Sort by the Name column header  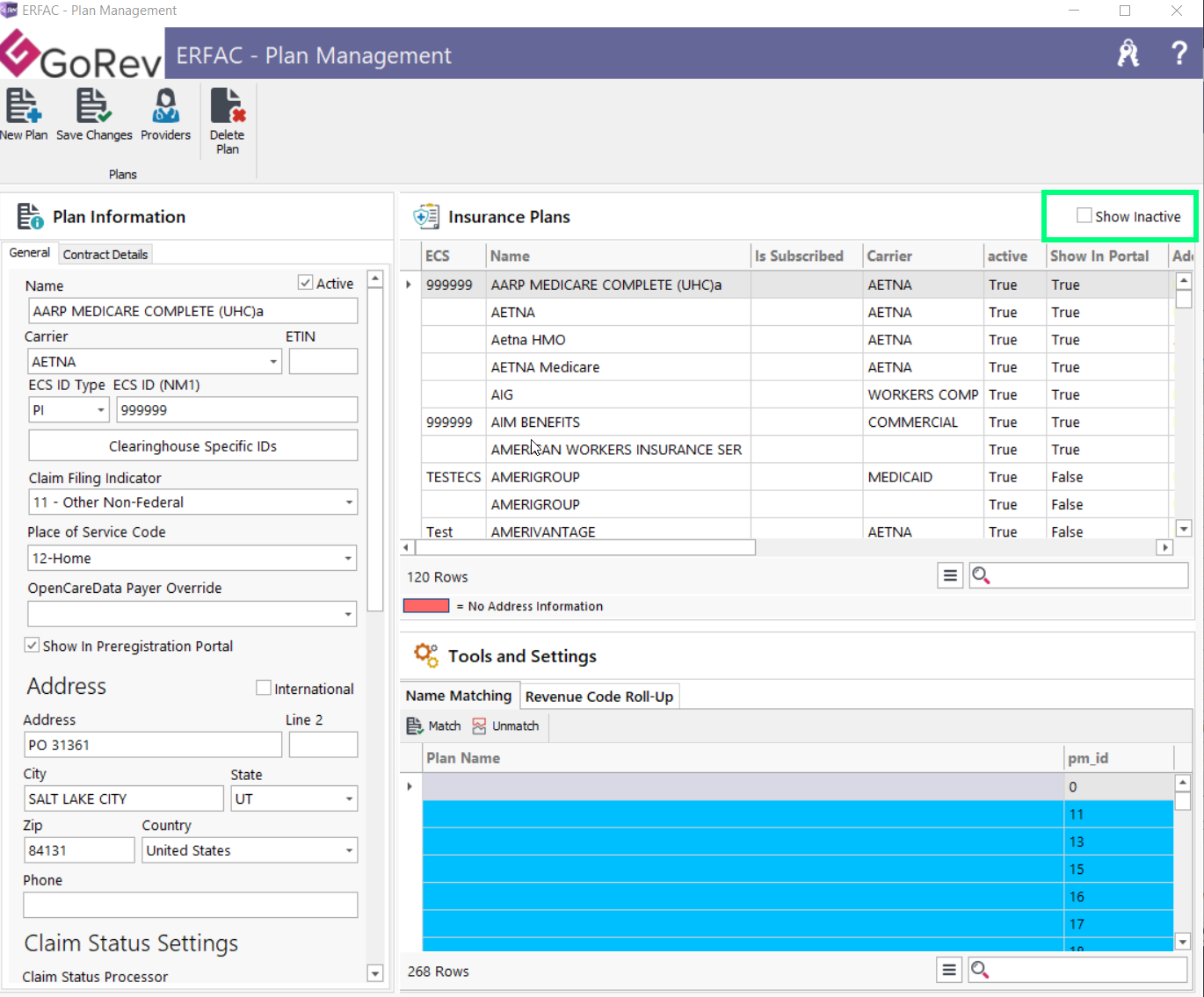pos(619,256)
